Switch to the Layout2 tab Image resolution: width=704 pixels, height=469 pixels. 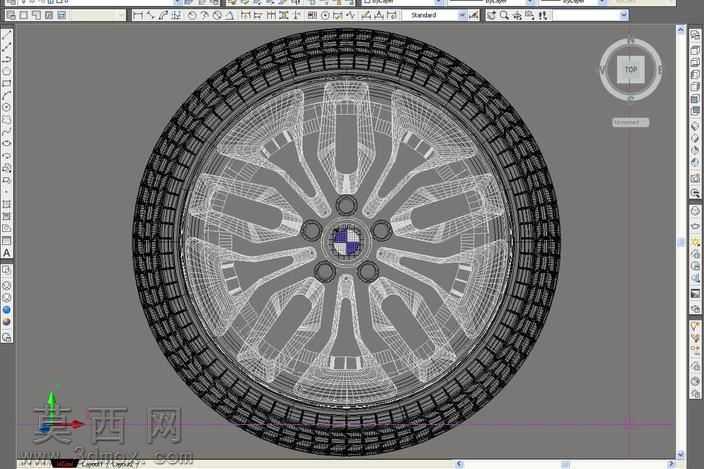pos(121,464)
